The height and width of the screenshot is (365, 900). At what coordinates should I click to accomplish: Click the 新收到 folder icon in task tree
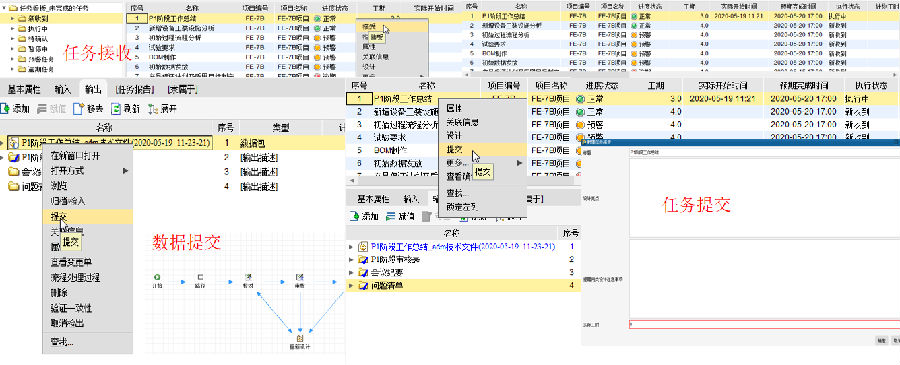pyautogui.click(x=22, y=18)
